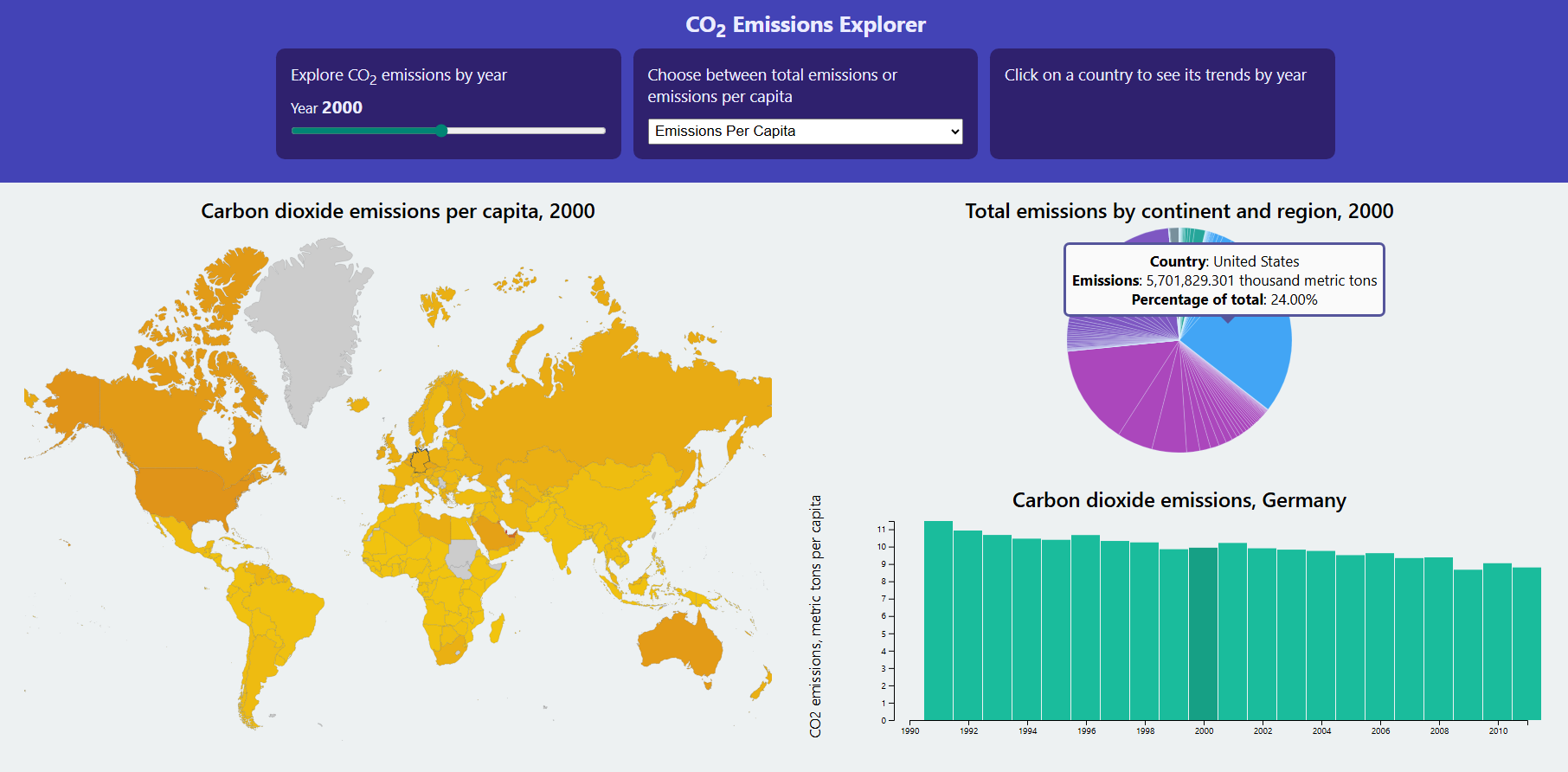Click the 2008 bar in Germany chart
Image resolution: width=1568 pixels, height=772 pixels.
[x=1438, y=639]
